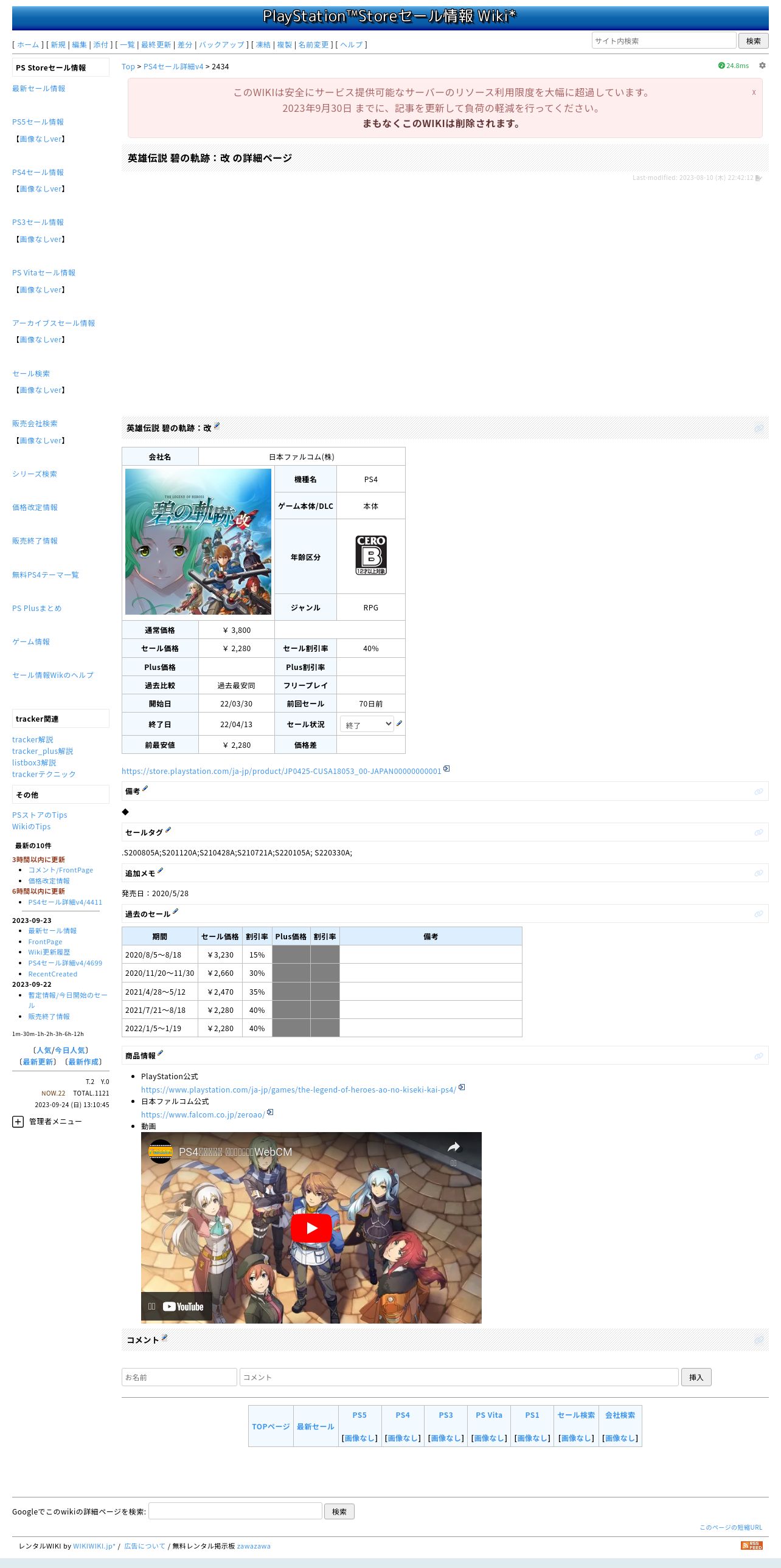Click anchor link icon in セールタグ heading bar
Viewport: 781px width, 1568px height.
click(758, 832)
